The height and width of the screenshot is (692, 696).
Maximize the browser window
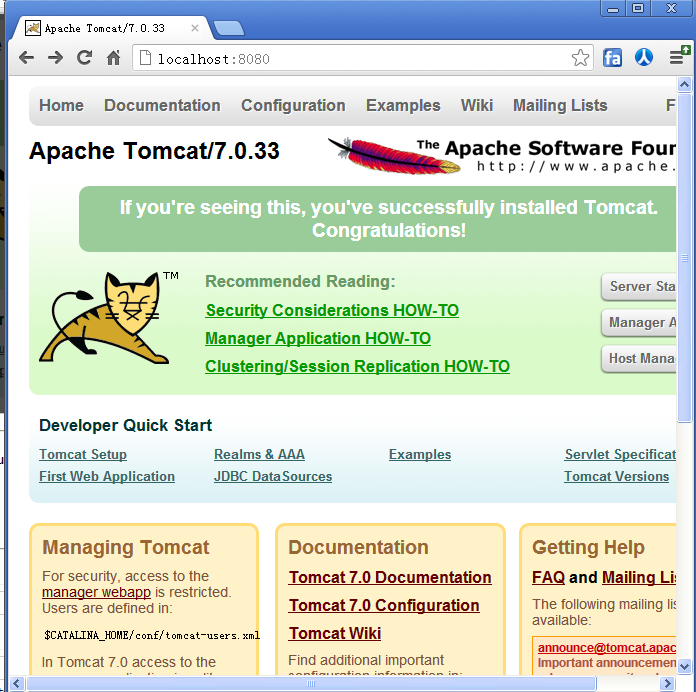[638, 8]
